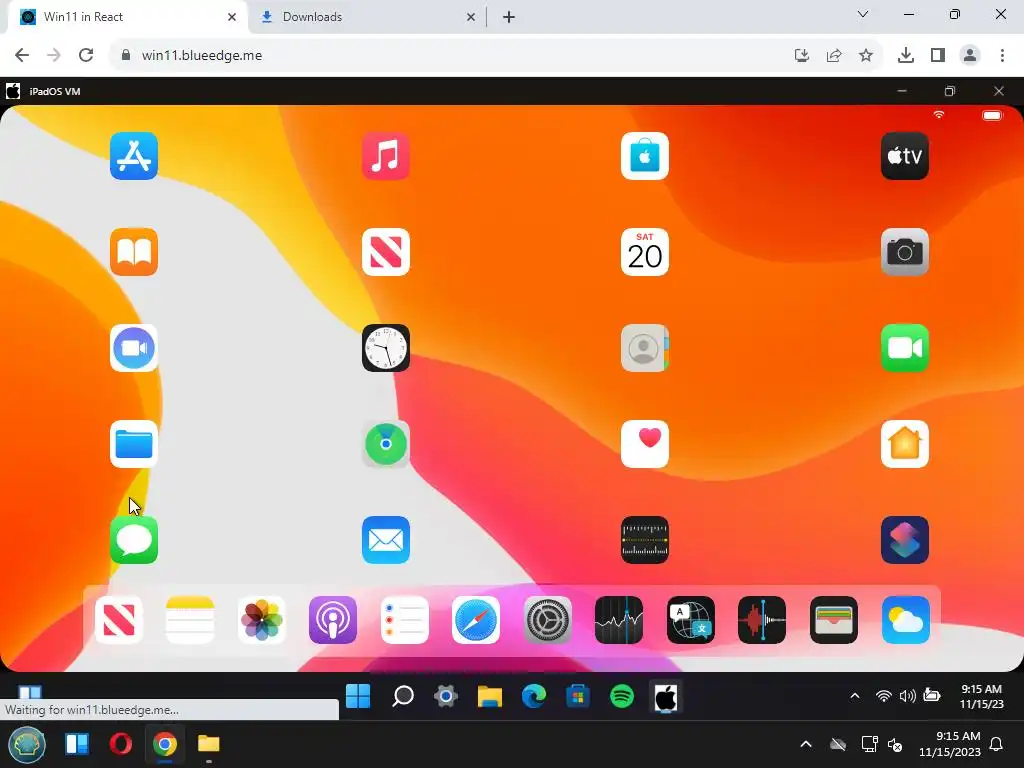This screenshot has height=768, width=1024.
Task: Switch to the Downloads browser tab
Action: click(x=367, y=17)
